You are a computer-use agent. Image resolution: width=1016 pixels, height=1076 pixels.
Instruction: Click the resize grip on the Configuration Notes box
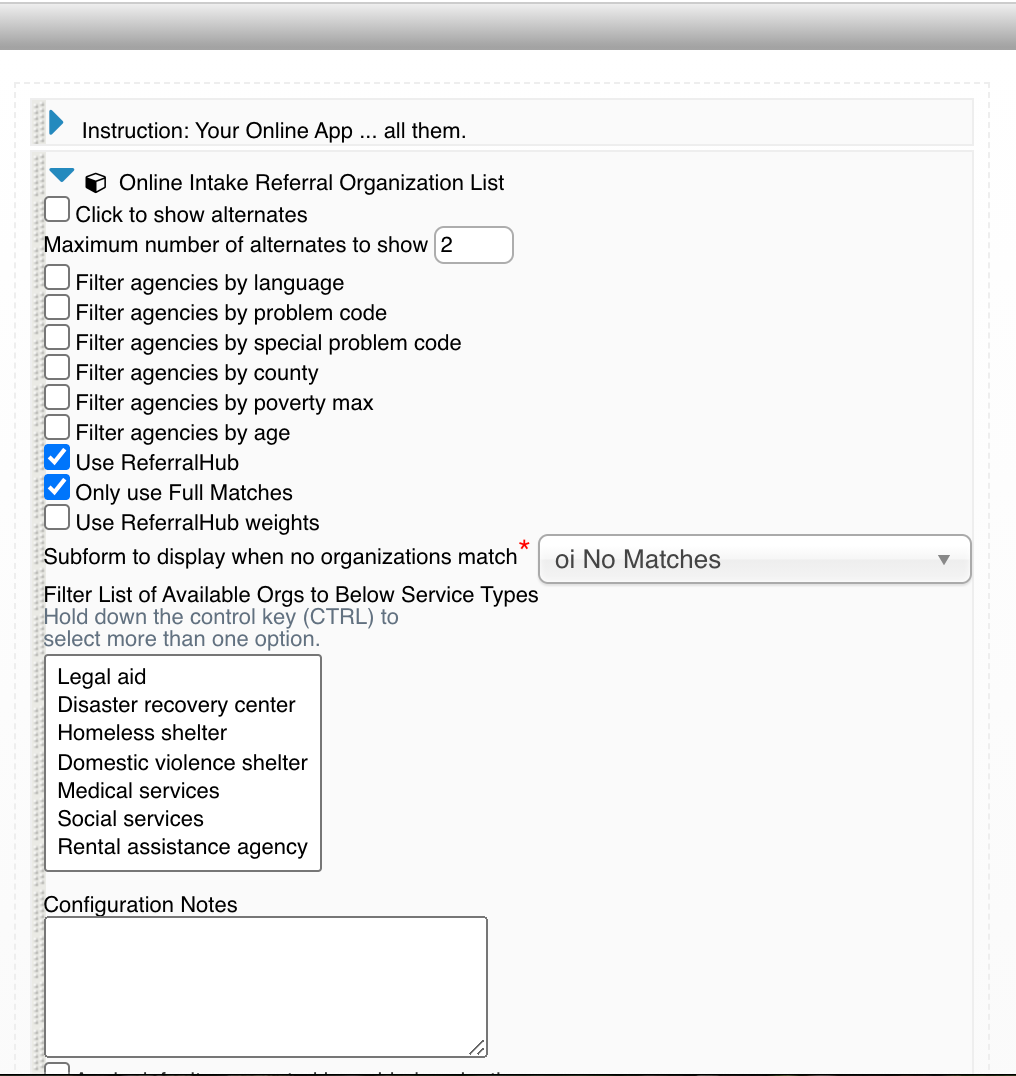(477, 1046)
